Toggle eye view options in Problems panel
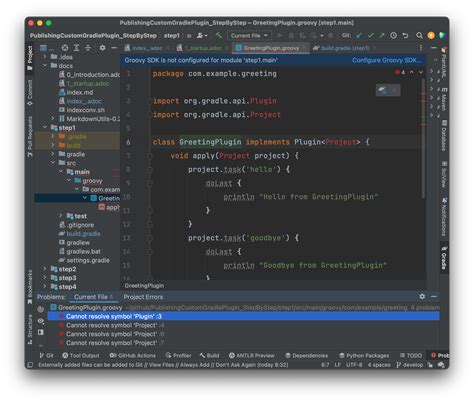Image resolution: width=474 pixels, height=402 pixels. coord(41,321)
